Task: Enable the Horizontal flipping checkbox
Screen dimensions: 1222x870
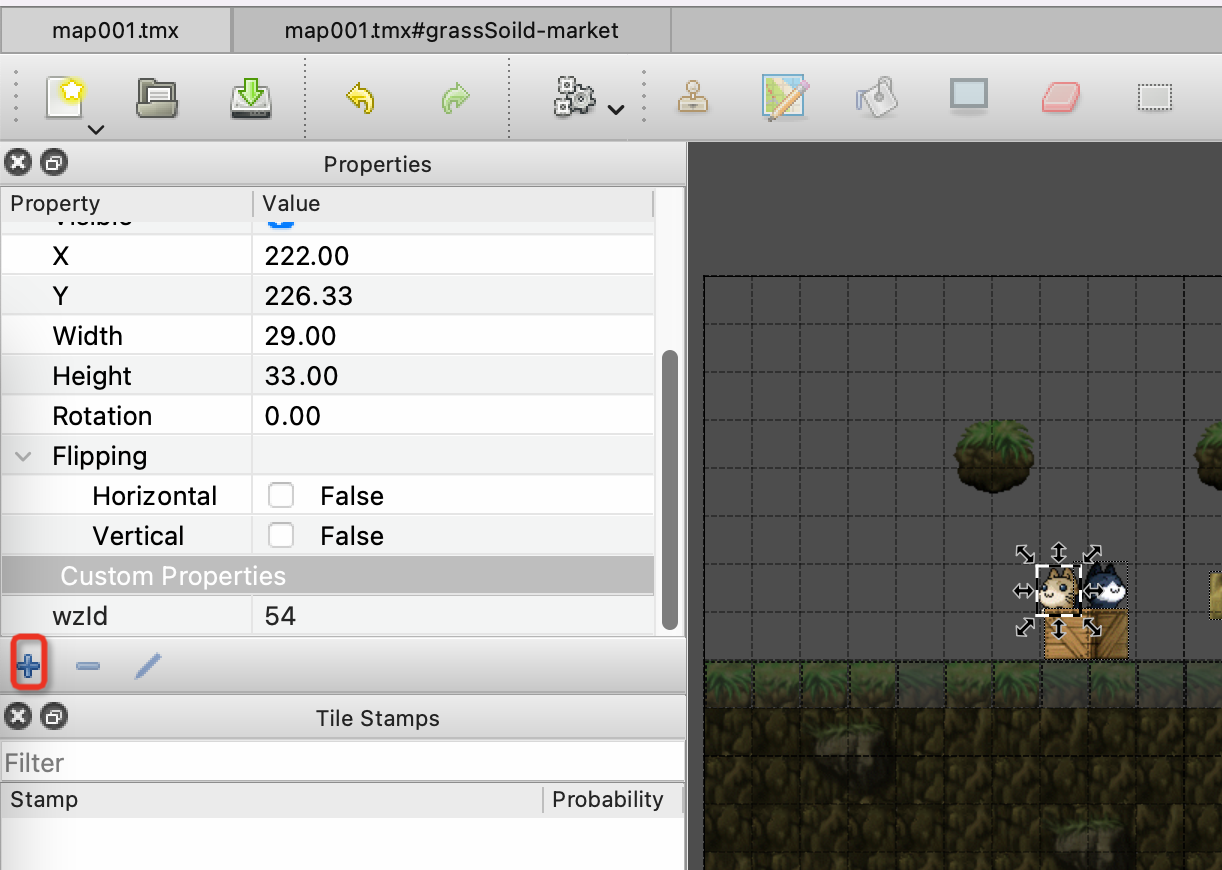Action: [x=281, y=495]
